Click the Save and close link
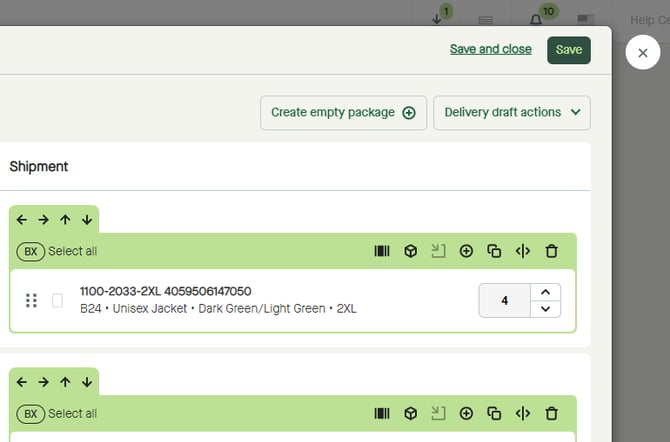670x442 pixels. [x=490, y=49]
